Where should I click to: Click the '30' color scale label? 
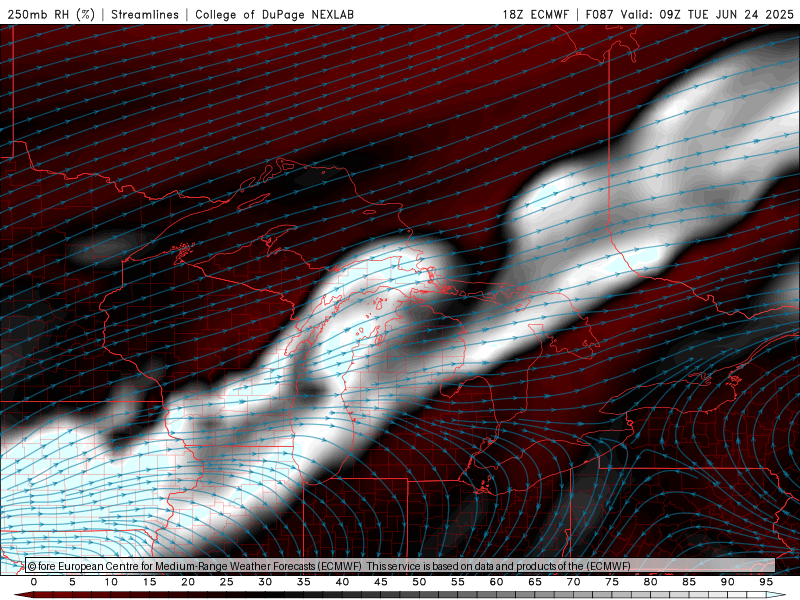coord(265,582)
